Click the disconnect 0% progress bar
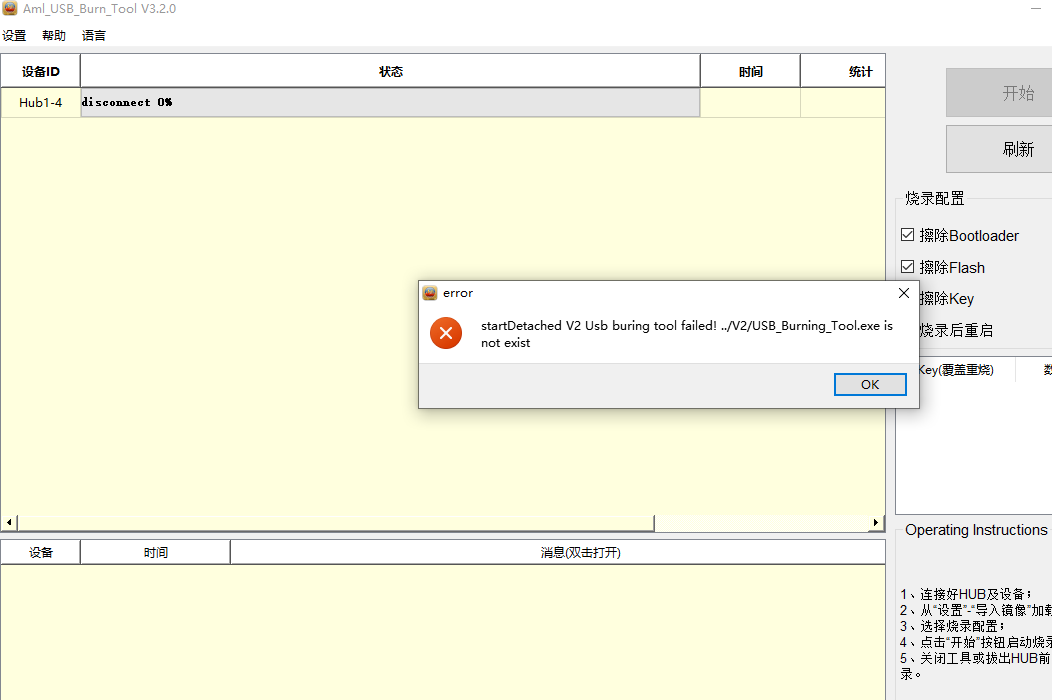This screenshot has height=700, width=1052. tap(390, 103)
